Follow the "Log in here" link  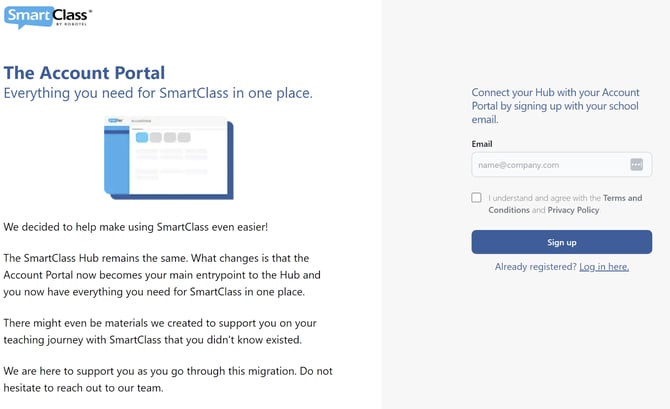click(x=604, y=267)
